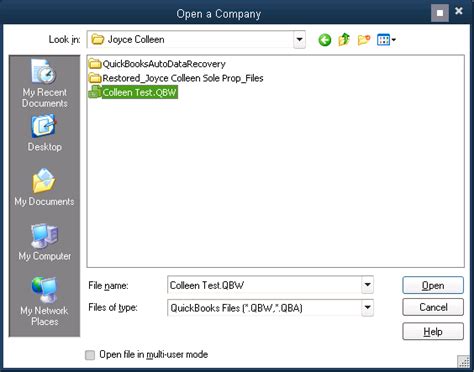Select the QuickBooksAutoDataRecovery folder
The width and height of the screenshot is (474, 372).
[157, 64]
